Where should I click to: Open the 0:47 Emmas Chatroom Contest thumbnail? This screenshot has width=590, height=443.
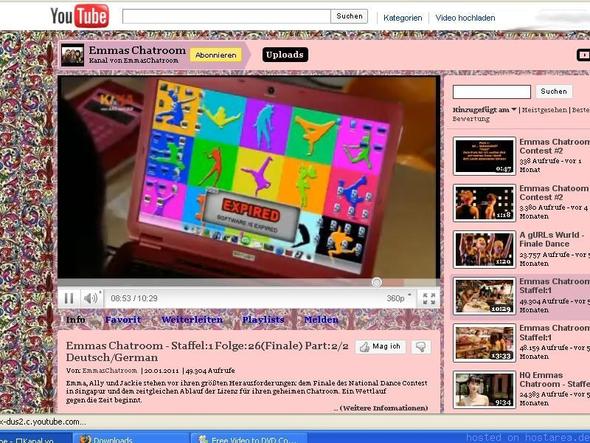point(484,156)
